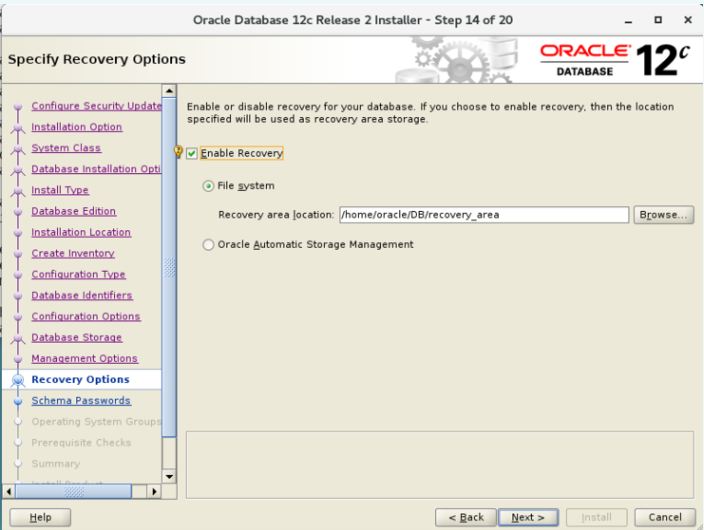
Task: Click the Recovery area location input field
Action: coord(484,215)
